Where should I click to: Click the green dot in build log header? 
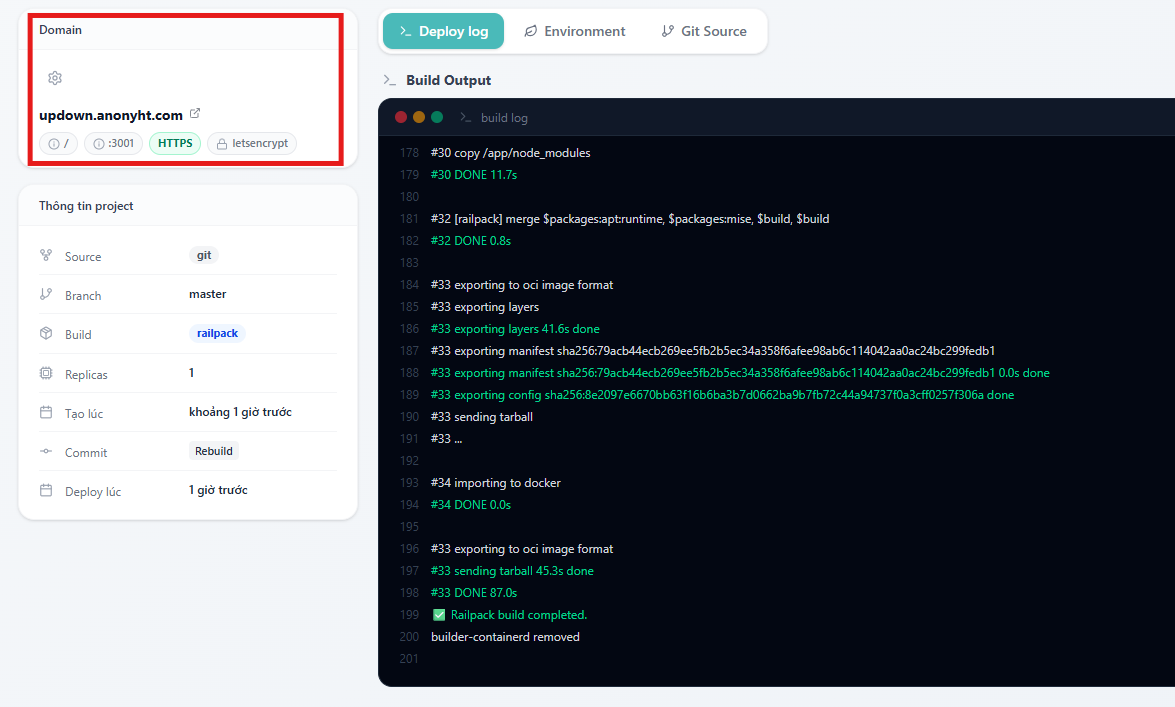tap(437, 117)
